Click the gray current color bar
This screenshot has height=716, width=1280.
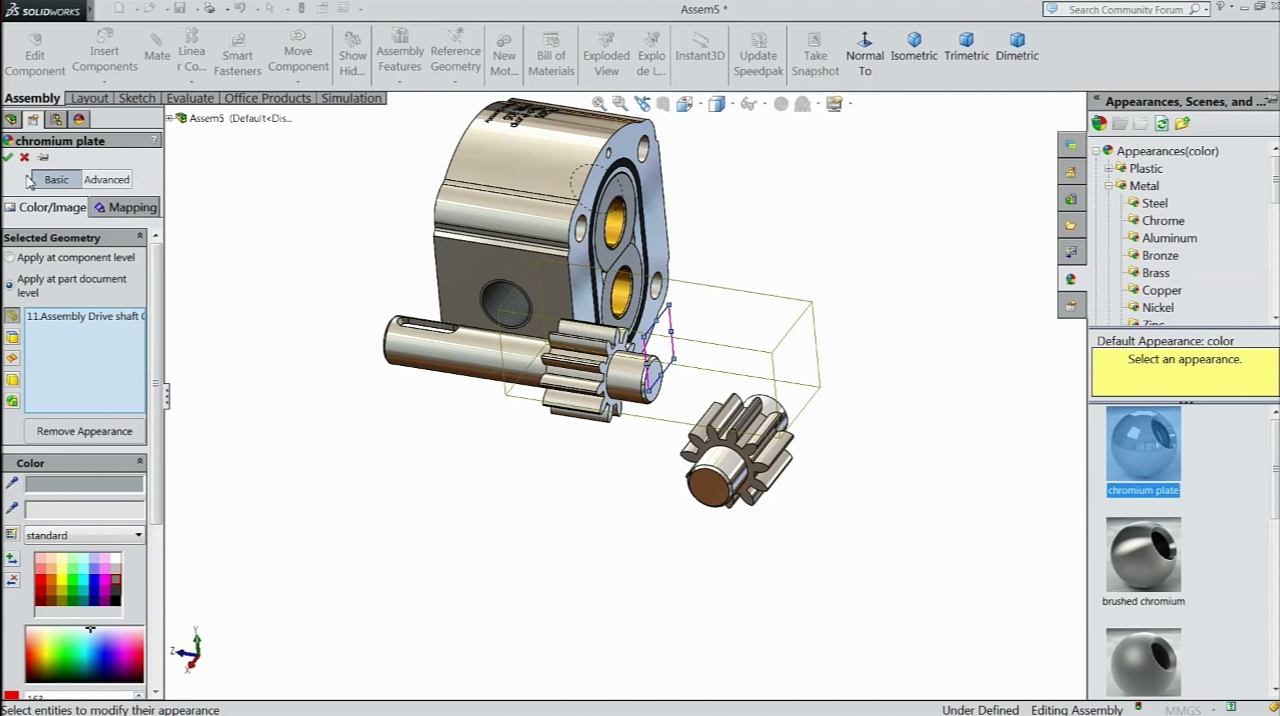[x=84, y=484]
